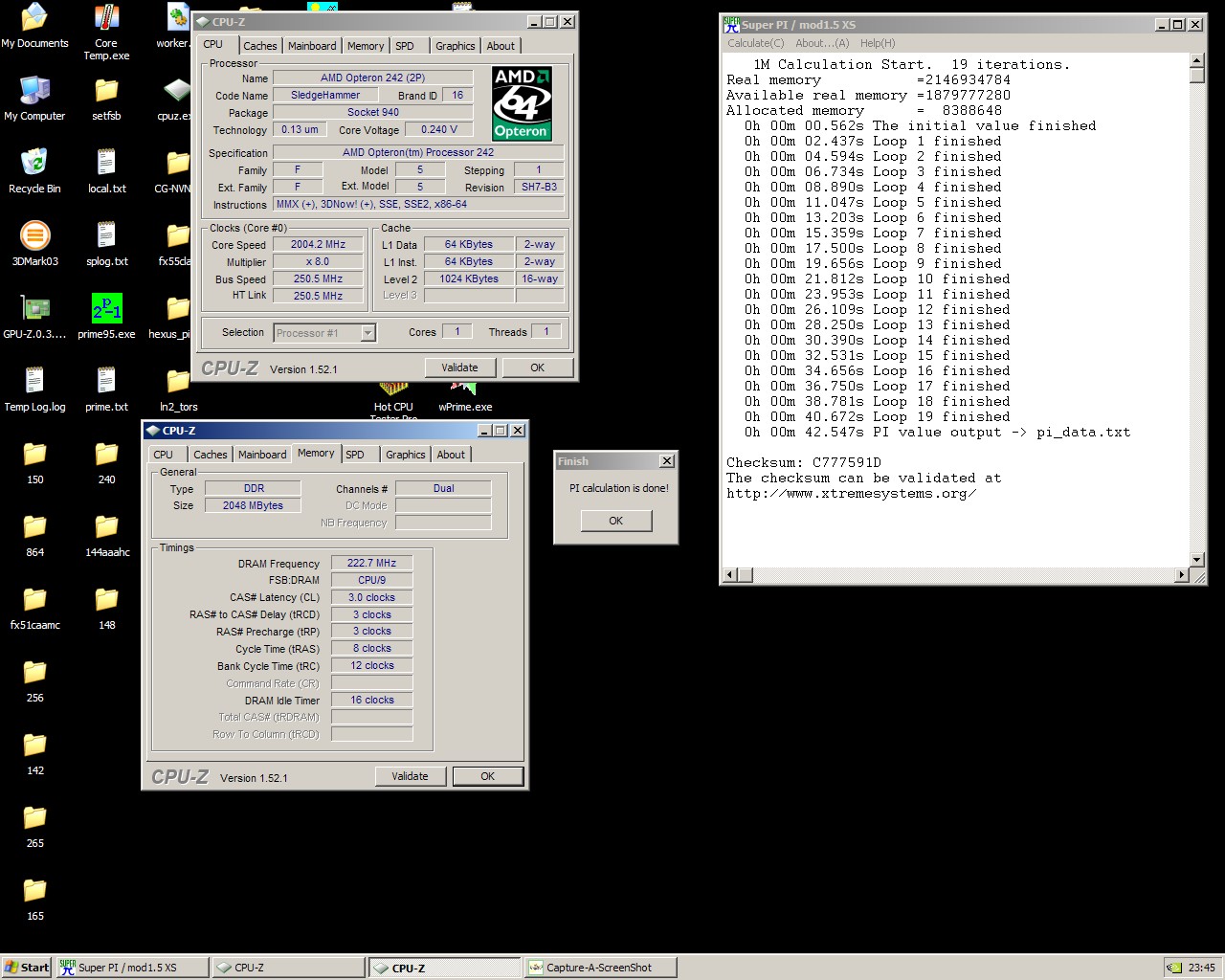Switch to Super PI taskbar button
This screenshot has height=980, width=1225.
[x=131, y=968]
